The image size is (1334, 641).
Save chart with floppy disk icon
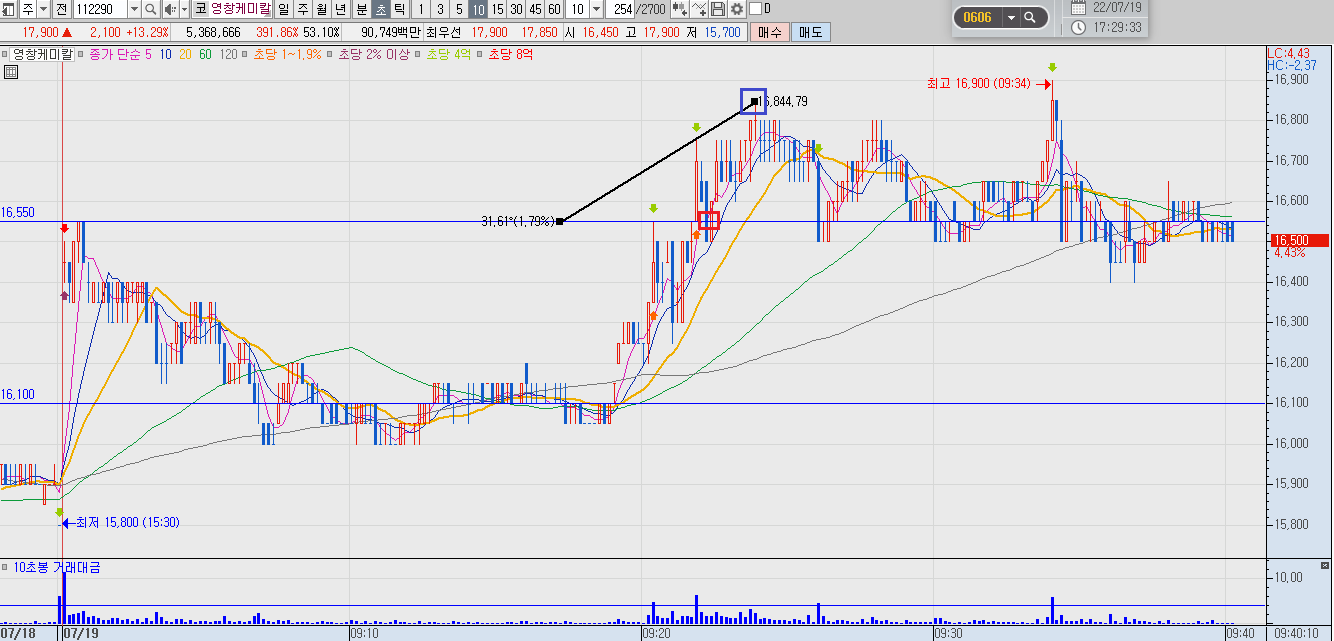tap(718, 9)
